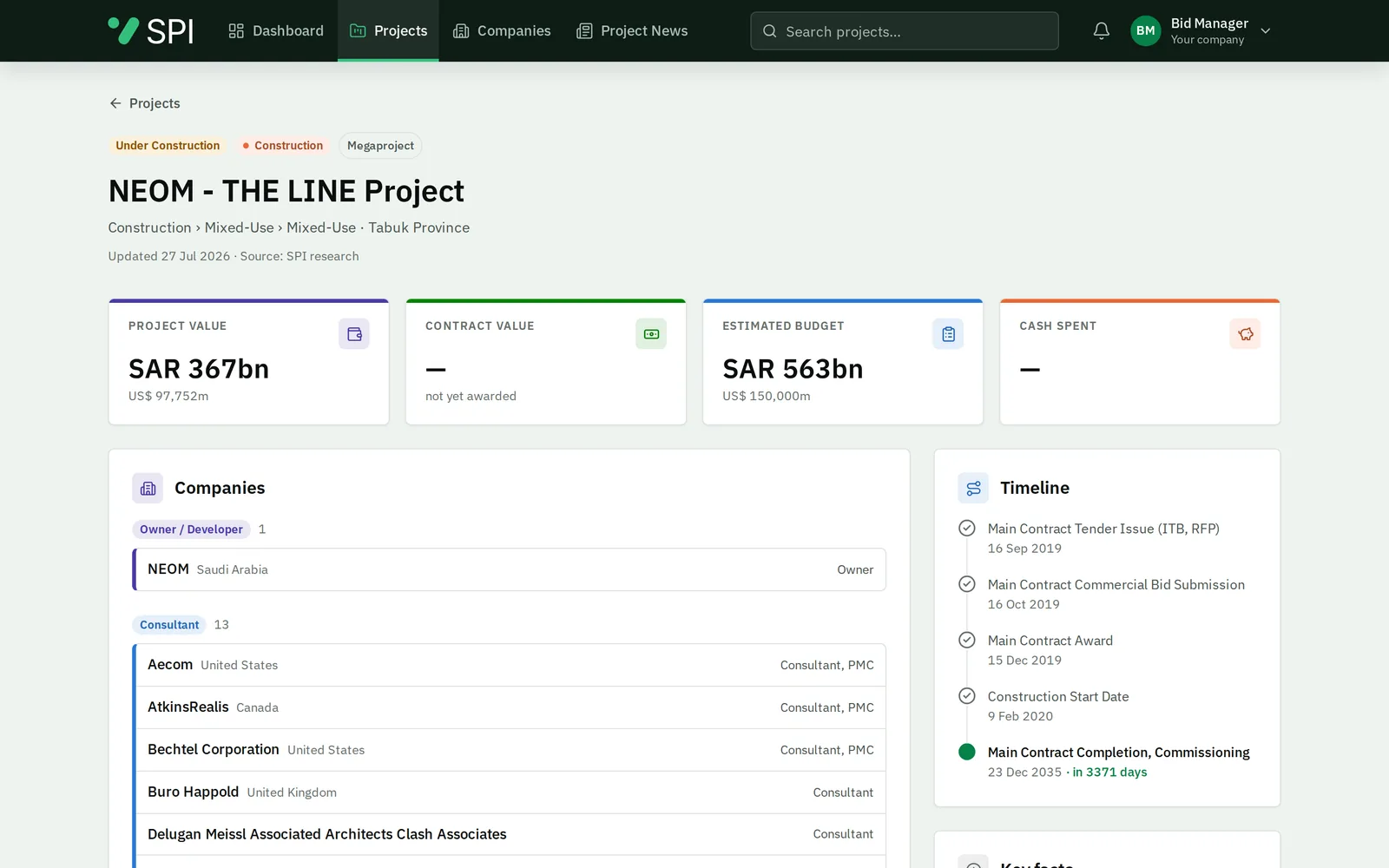Open the Bechtel Corporation row
Image resolution: width=1389 pixels, height=868 pixels.
[x=509, y=750]
